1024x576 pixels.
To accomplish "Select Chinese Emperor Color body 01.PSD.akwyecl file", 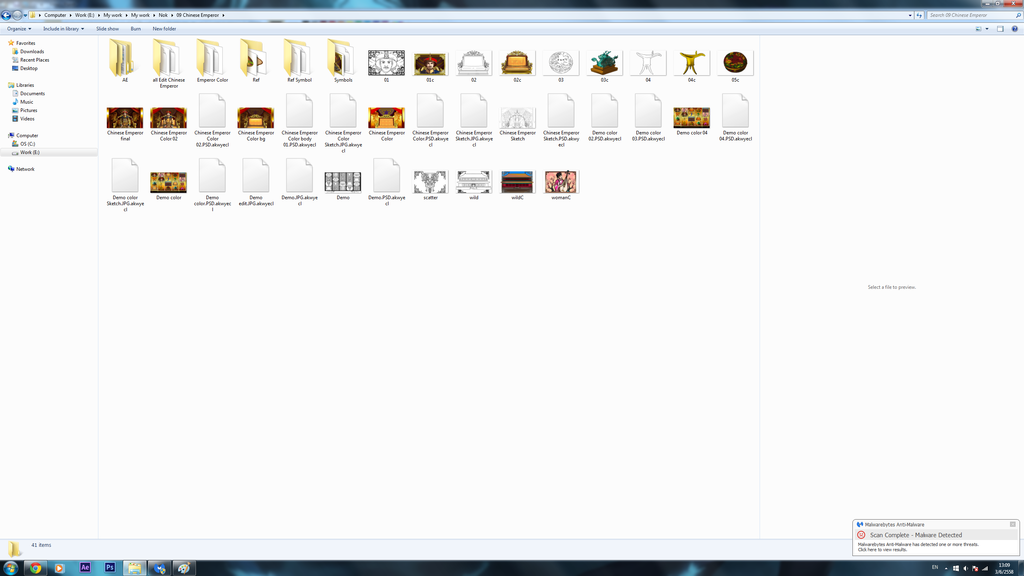I will point(299,120).
